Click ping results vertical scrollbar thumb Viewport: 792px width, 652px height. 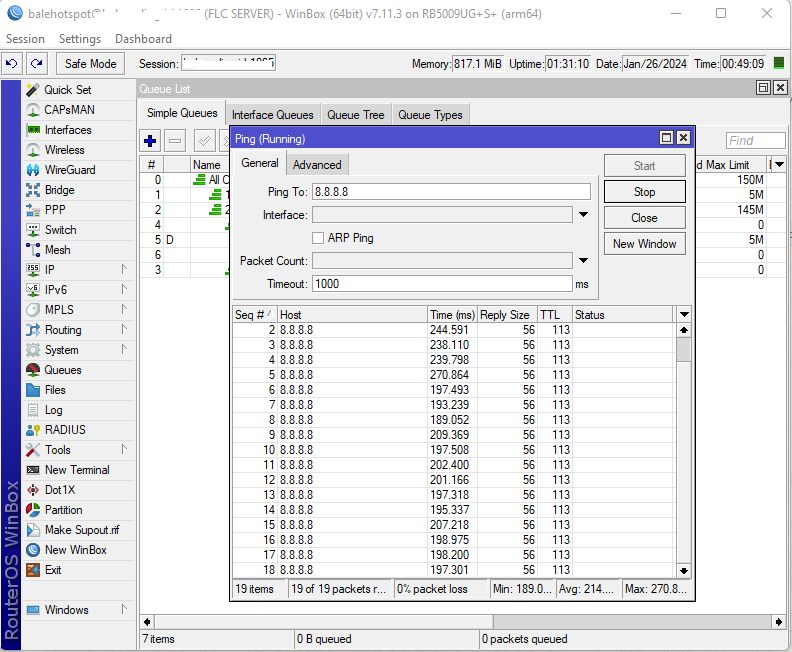click(684, 349)
